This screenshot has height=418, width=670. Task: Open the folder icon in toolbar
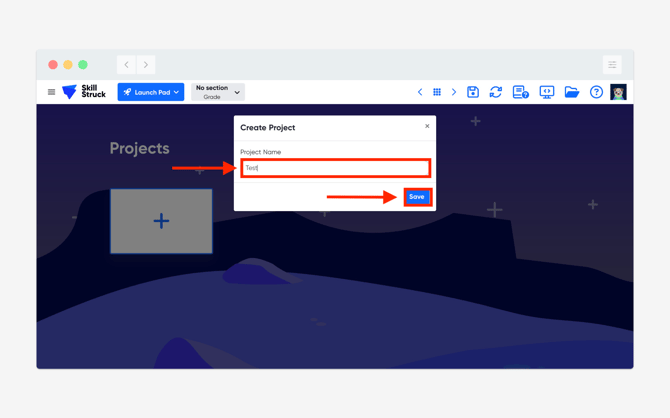pyautogui.click(x=572, y=92)
